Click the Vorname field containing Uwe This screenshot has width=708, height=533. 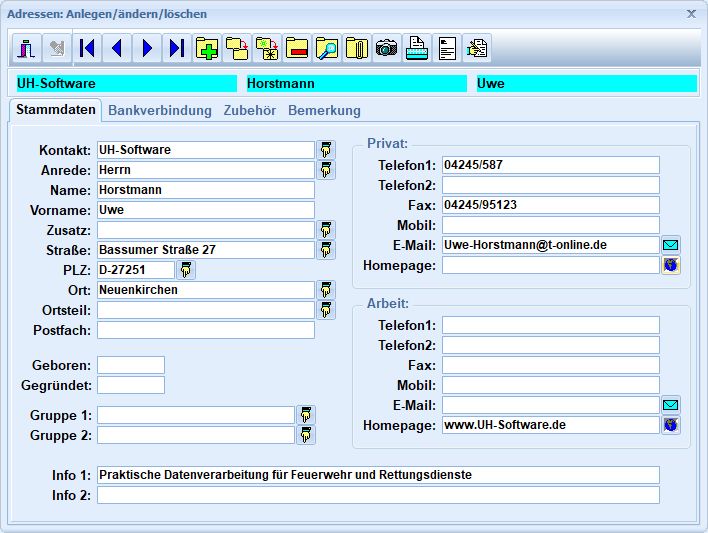206,210
